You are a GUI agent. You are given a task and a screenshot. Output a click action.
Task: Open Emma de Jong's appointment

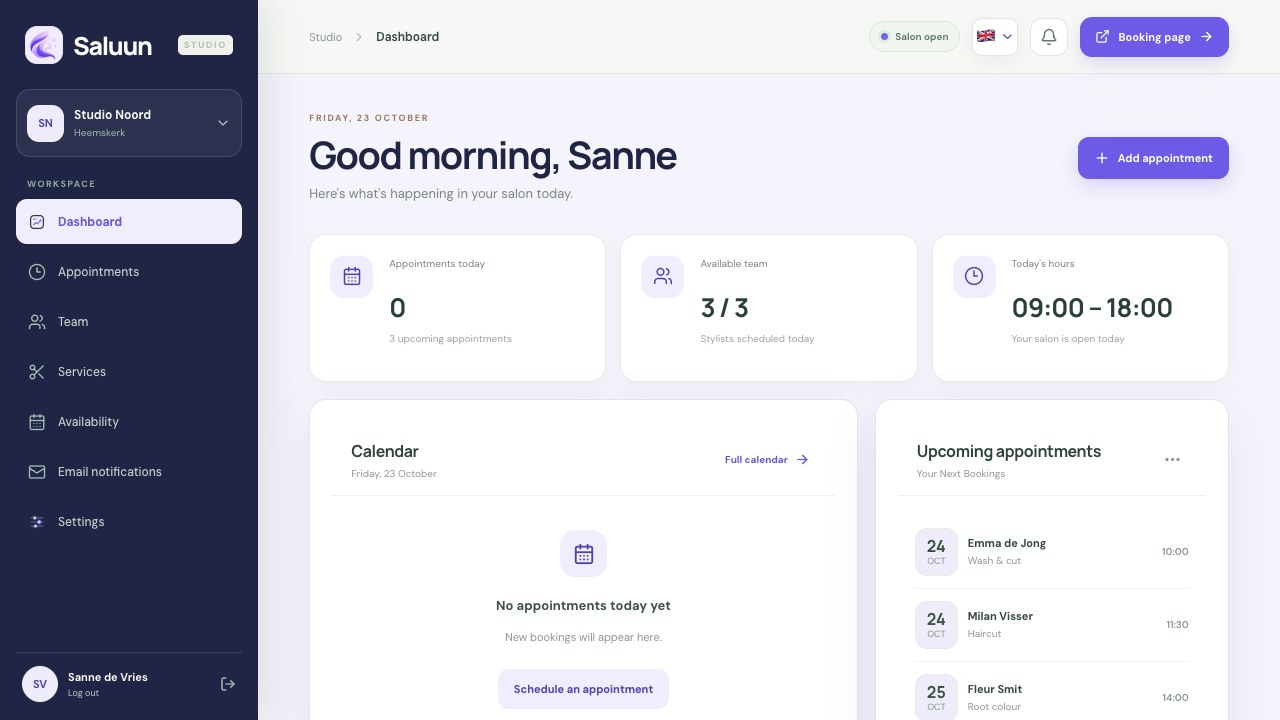pos(1052,552)
